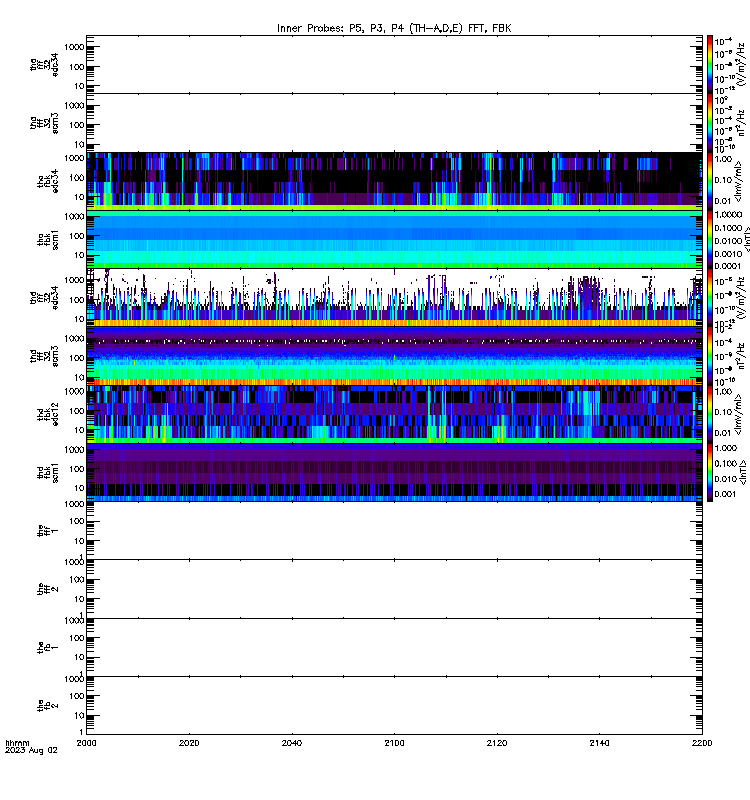Click the color bar beside tha fff scm3 panel
750x800 pixels.
(x=710, y=123)
